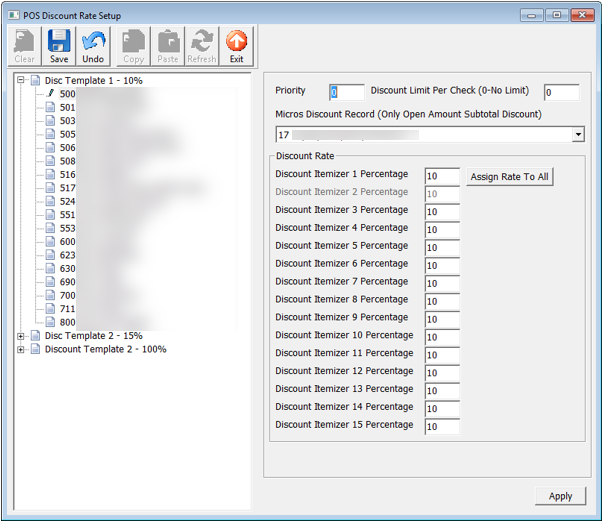Select tree item 524
The width and height of the screenshot is (603, 523).
[x=67, y=202]
